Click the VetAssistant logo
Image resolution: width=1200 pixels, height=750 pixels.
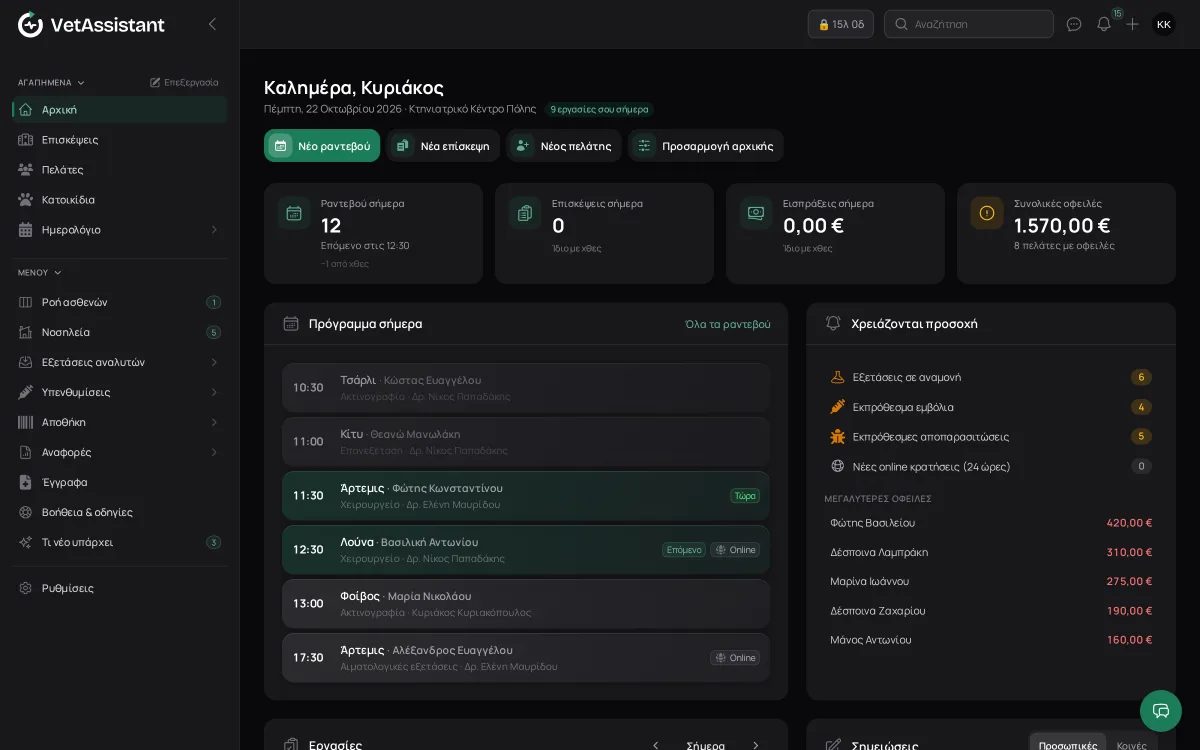pyautogui.click(x=92, y=24)
